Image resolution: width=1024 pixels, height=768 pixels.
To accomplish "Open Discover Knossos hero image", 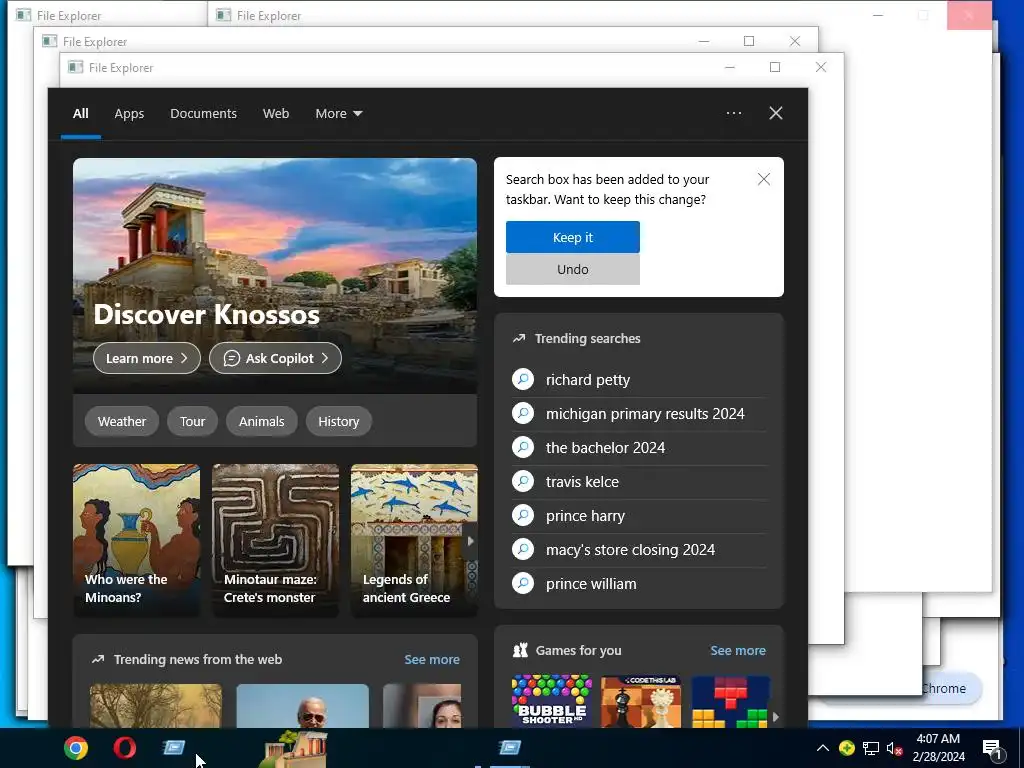I will click(x=275, y=276).
